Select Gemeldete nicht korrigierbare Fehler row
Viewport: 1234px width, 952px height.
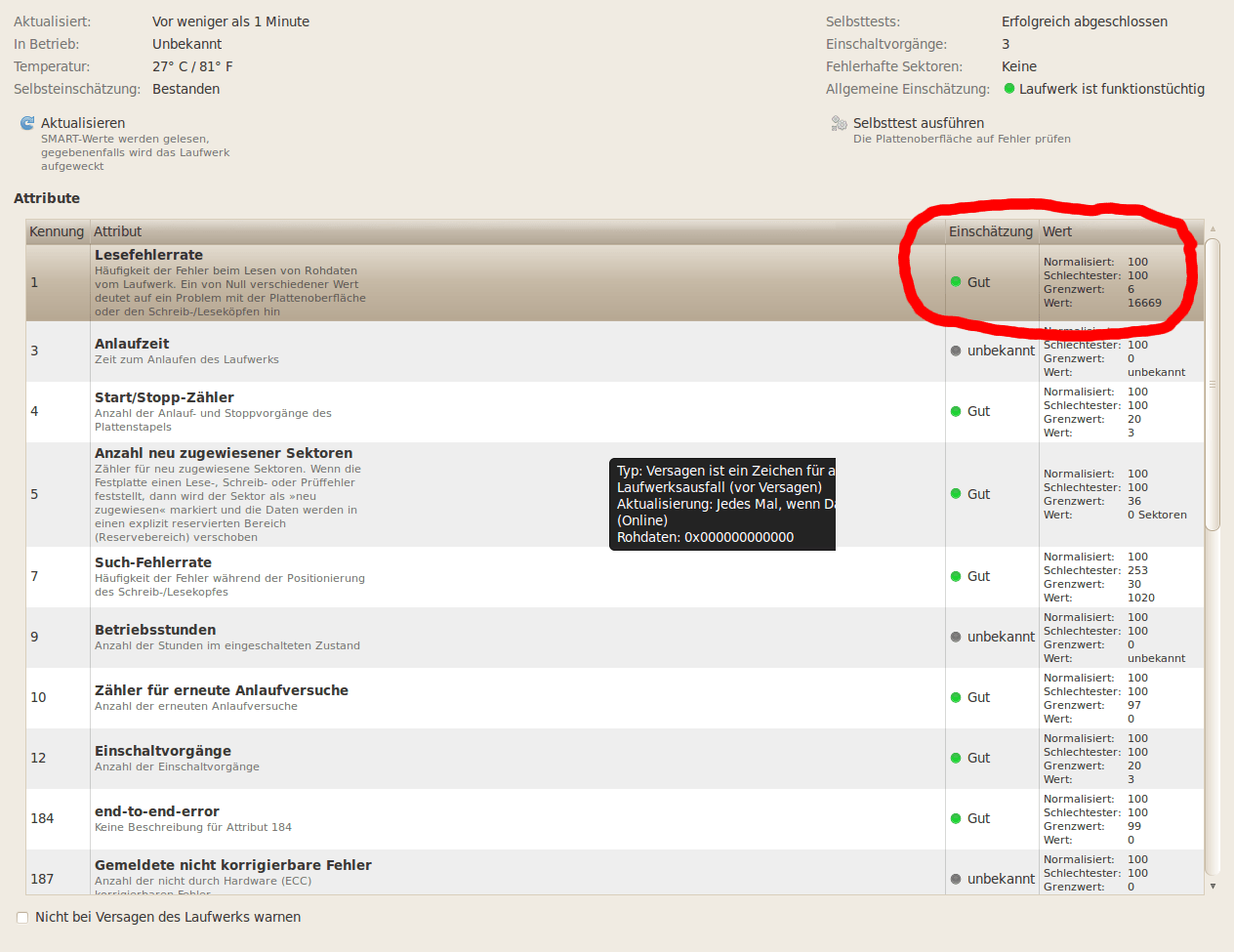(615, 872)
